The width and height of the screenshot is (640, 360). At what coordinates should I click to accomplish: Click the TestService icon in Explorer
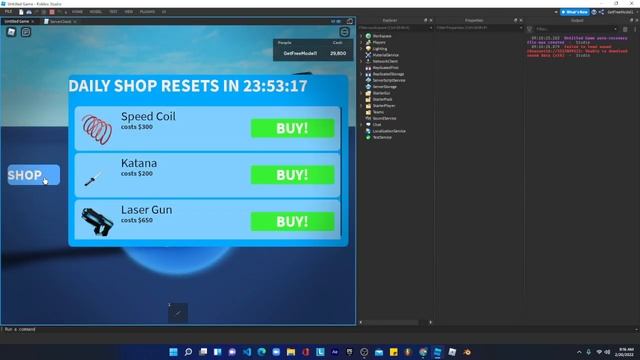pos(368,137)
